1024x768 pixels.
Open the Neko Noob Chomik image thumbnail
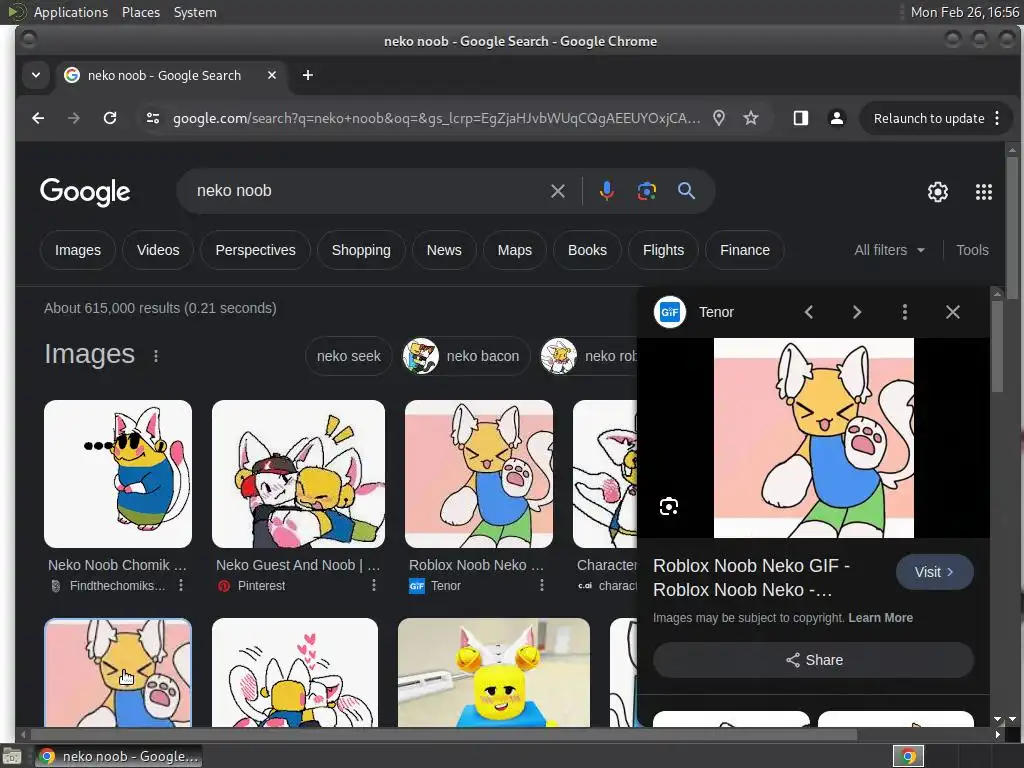coord(118,474)
